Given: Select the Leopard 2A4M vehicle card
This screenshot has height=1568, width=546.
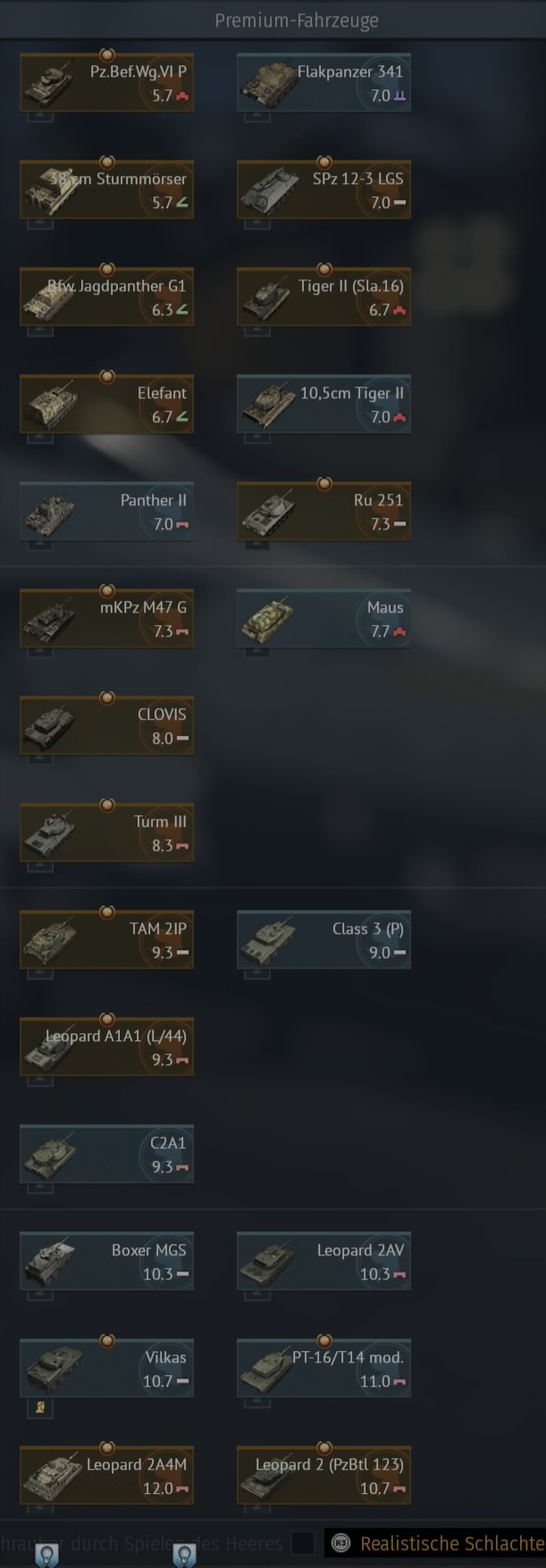Looking at the screenshot, I should coord(106,1476).
